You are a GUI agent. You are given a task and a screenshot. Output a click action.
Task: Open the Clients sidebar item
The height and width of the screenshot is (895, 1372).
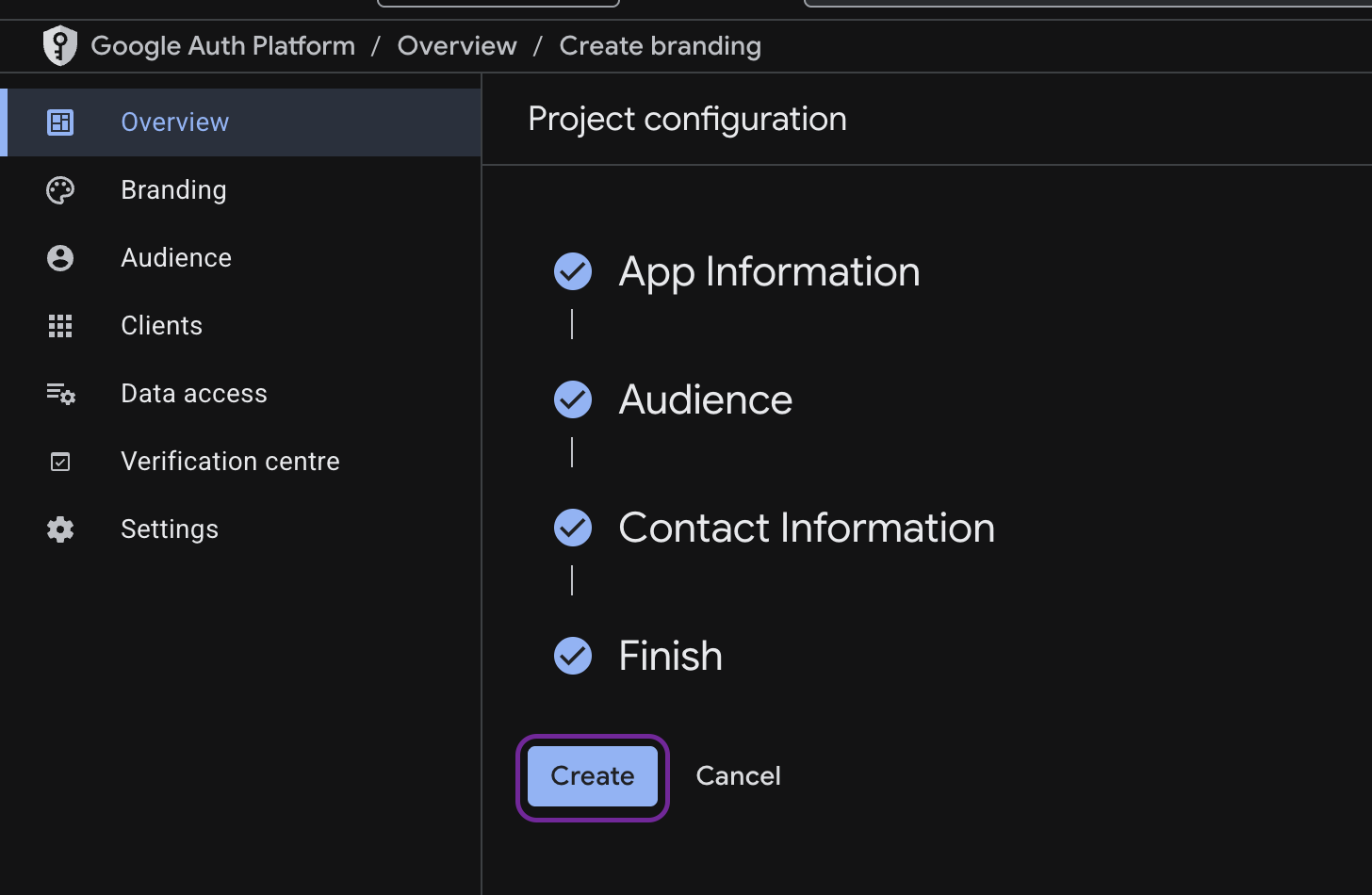point(241,326)
